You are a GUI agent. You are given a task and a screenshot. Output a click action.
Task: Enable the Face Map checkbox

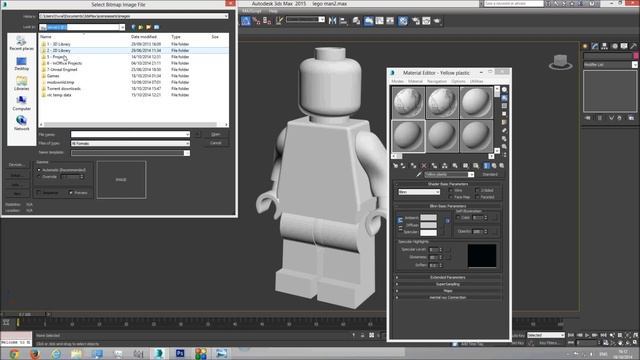tap(451, 197)
